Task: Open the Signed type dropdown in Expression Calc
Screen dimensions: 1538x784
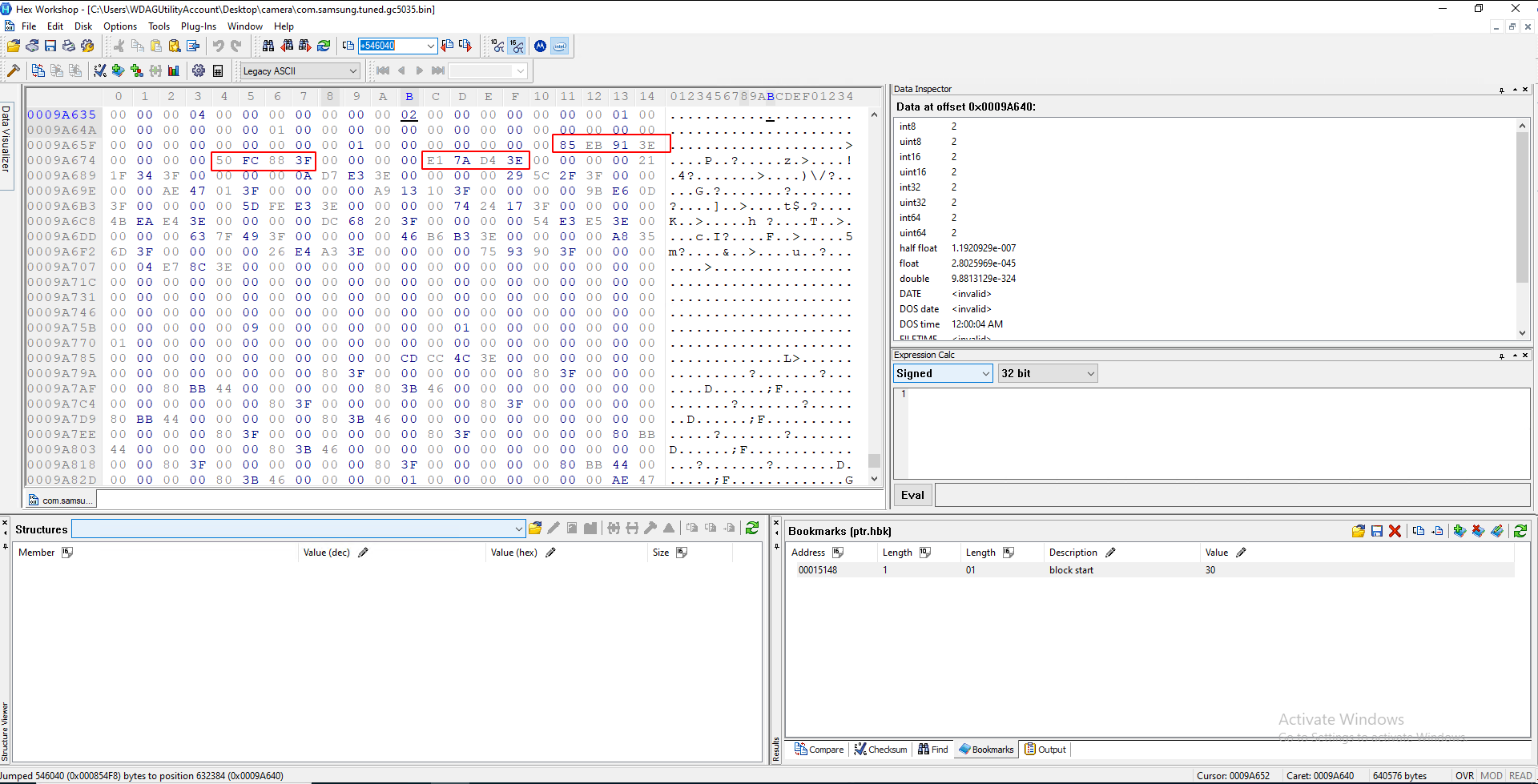Action: (x=943, y=373)
